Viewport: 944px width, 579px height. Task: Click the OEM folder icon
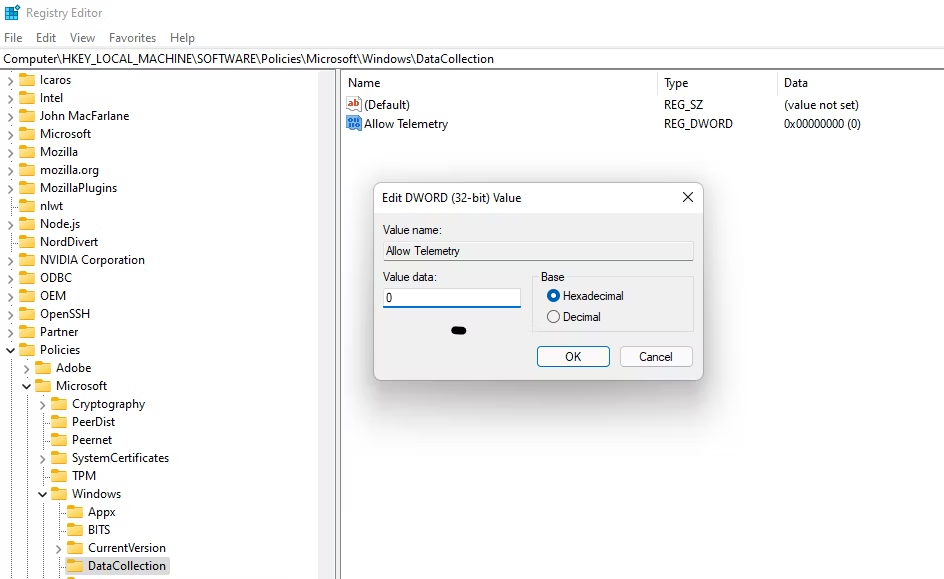point(27,296)
